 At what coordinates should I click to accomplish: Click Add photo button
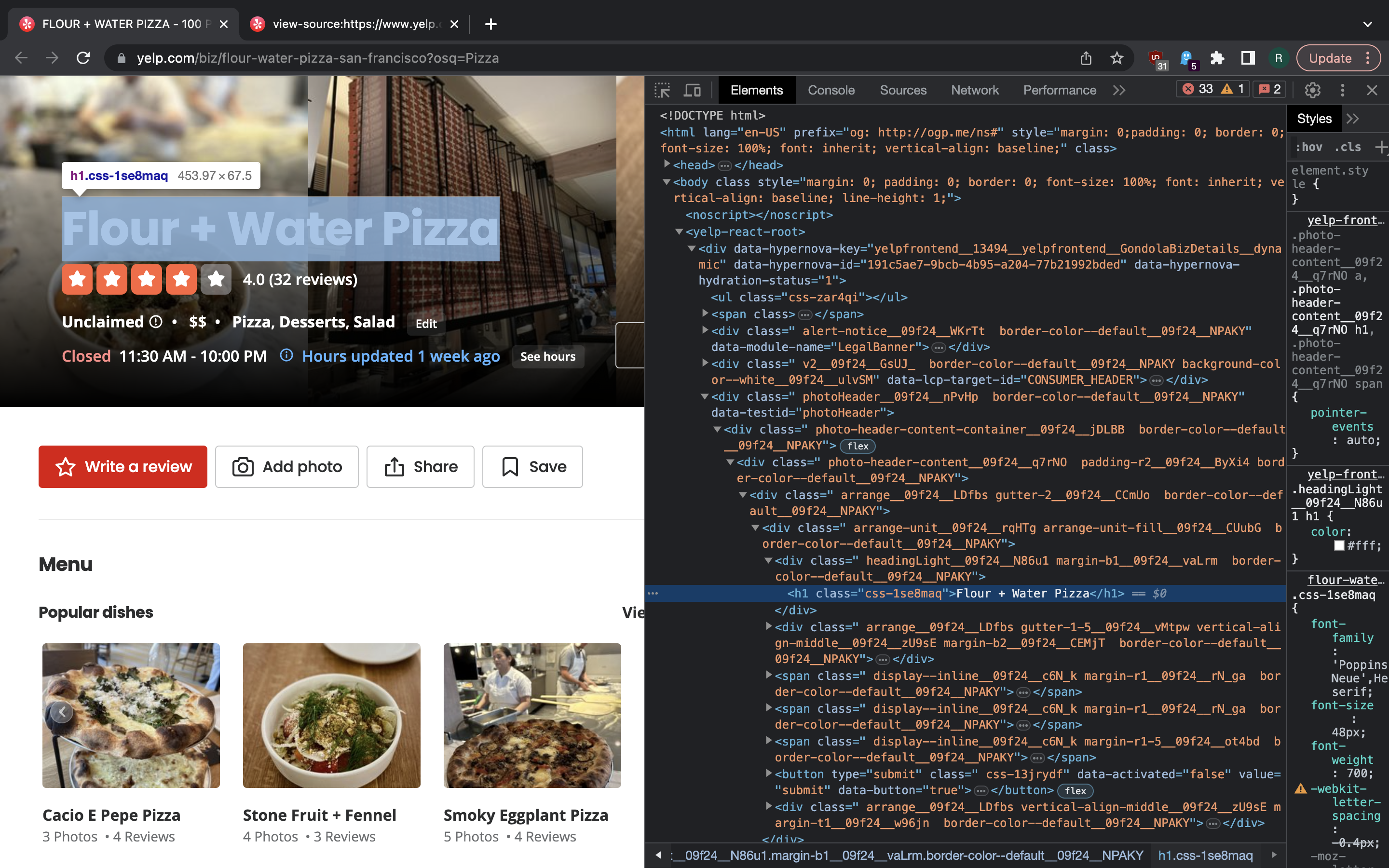[x=287, y=467]
